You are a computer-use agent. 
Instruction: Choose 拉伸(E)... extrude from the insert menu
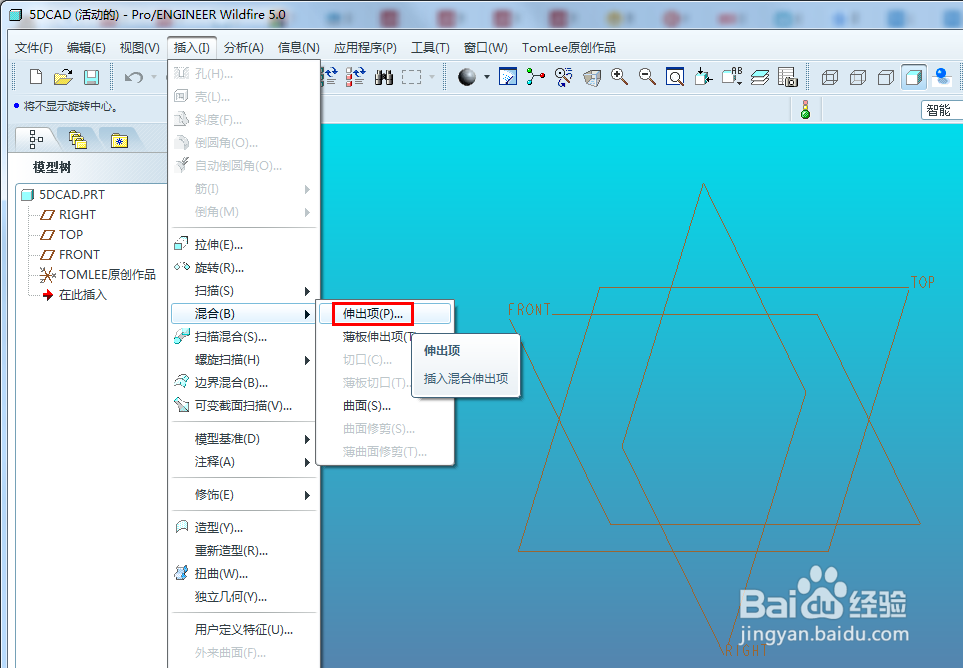tap(244, 245)
